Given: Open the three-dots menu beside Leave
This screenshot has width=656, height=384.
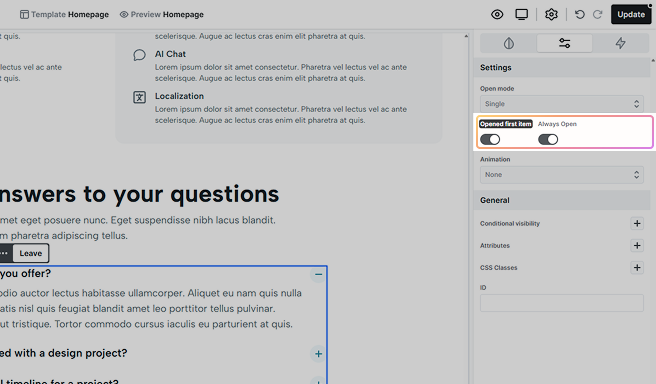Looking at the screenshot, I should click(5, 253).
